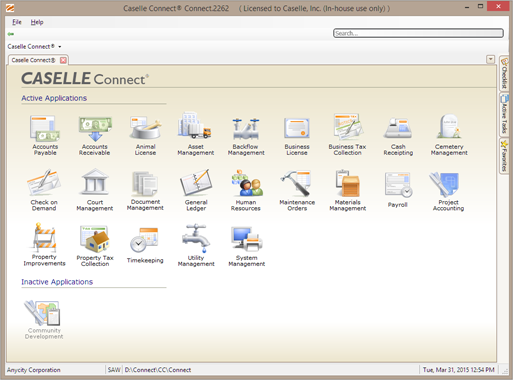This screenshot has height=380, width=513.
Task: Open the Favorites side panel
Action: [504, 156]
